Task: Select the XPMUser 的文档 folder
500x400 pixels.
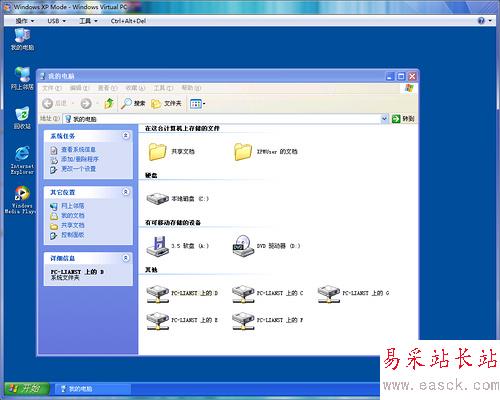Action: [x=266, y=152]
